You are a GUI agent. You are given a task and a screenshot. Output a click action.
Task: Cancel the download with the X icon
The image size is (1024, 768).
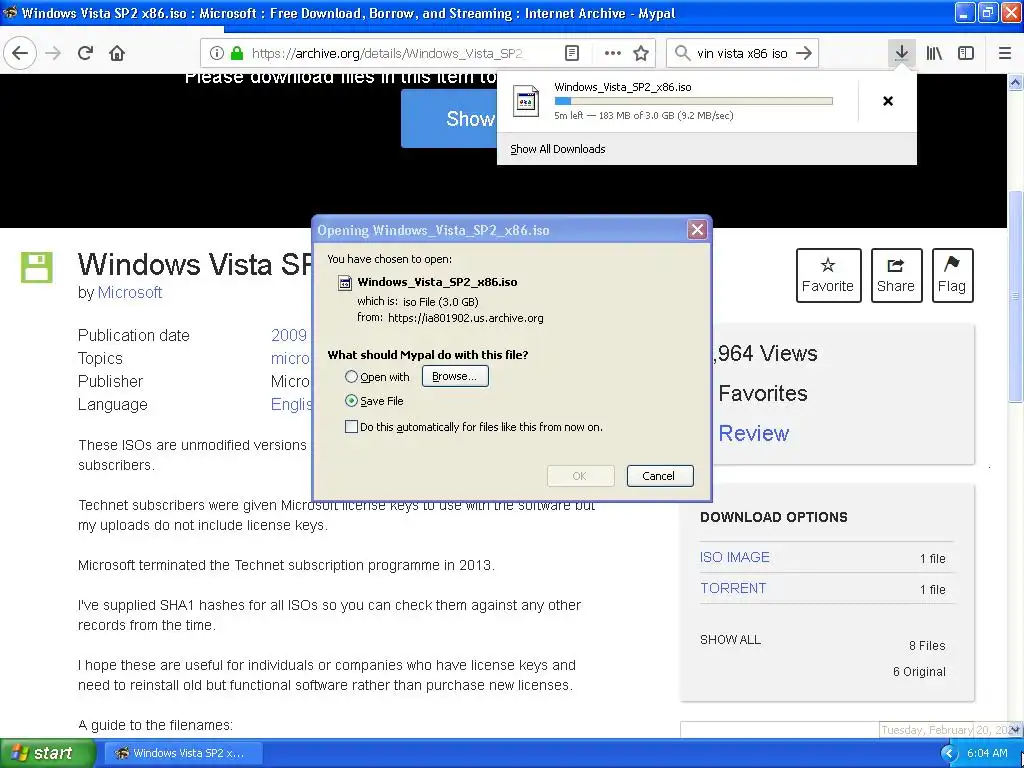888,101
